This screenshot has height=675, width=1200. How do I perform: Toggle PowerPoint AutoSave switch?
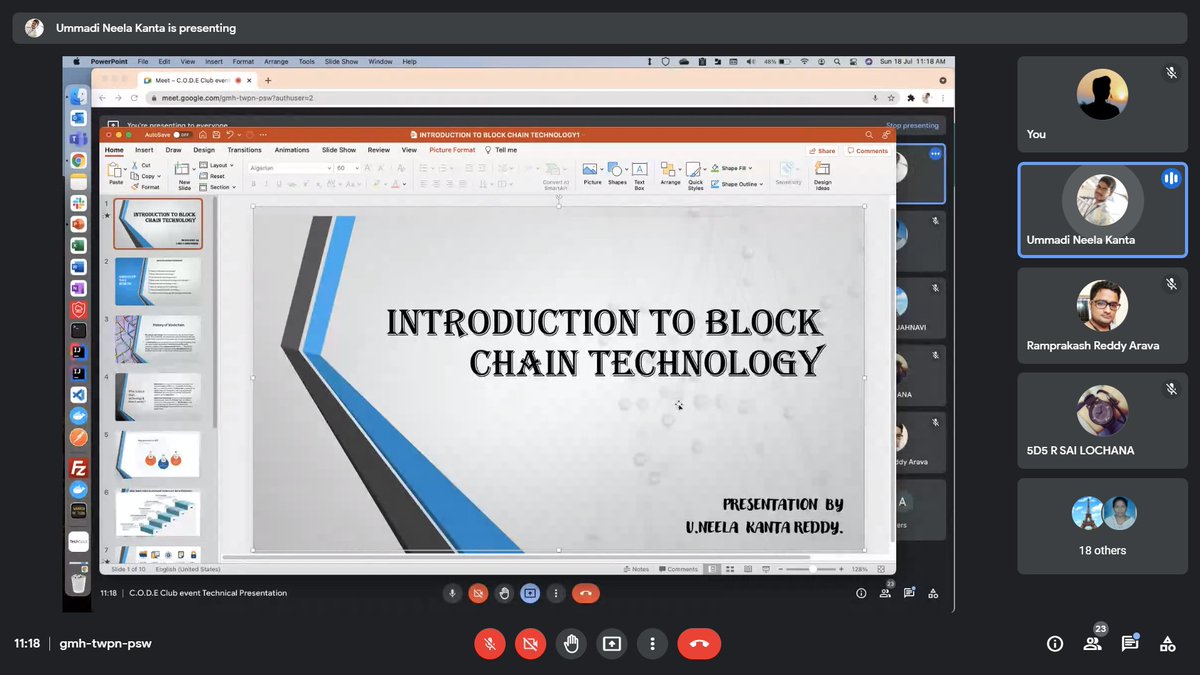(x=181, y=134)
